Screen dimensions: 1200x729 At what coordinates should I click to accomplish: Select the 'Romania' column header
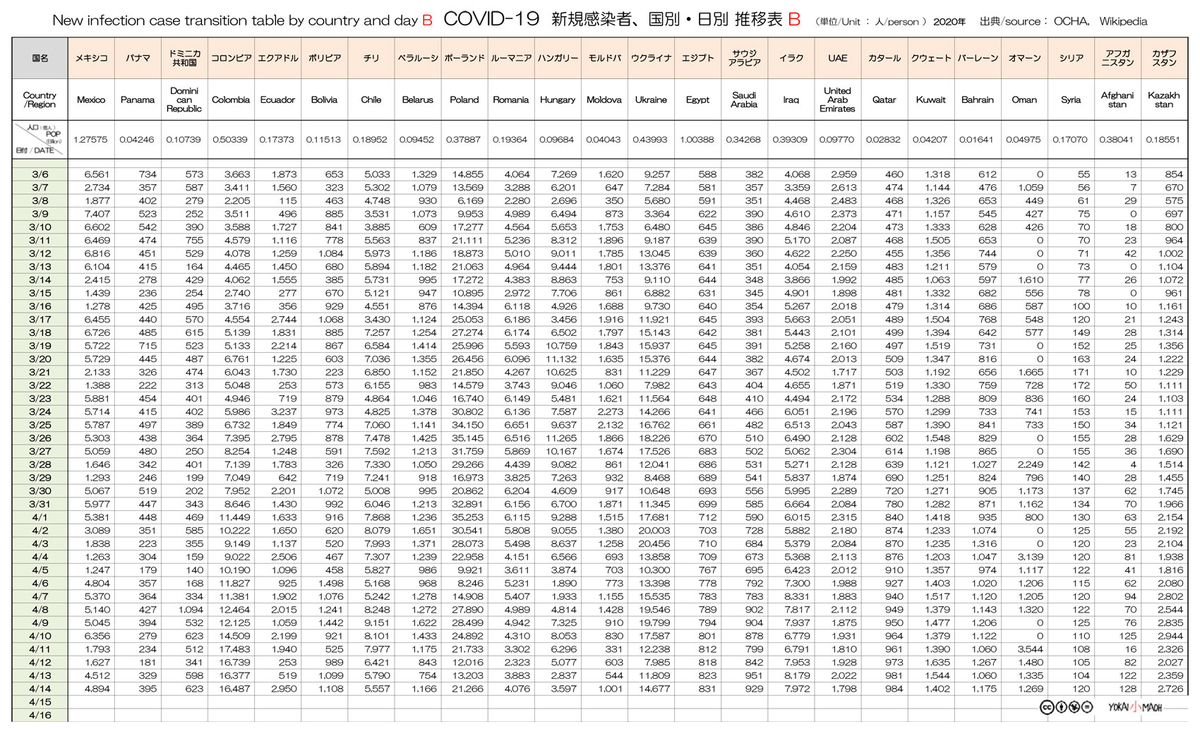click(511, 100)
